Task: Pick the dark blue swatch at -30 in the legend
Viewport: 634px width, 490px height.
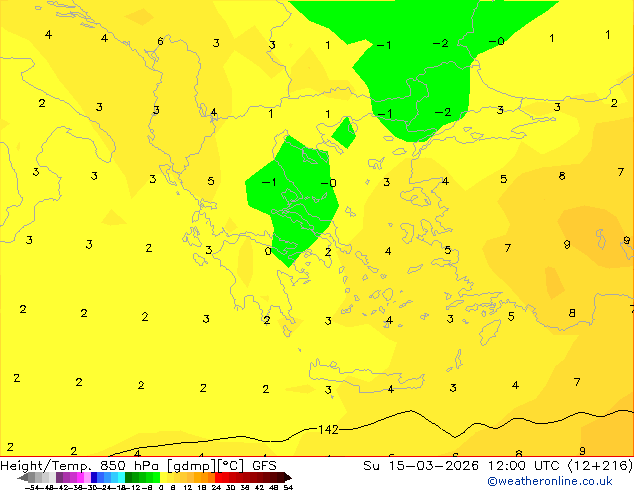Action: (x=94, y=477)
